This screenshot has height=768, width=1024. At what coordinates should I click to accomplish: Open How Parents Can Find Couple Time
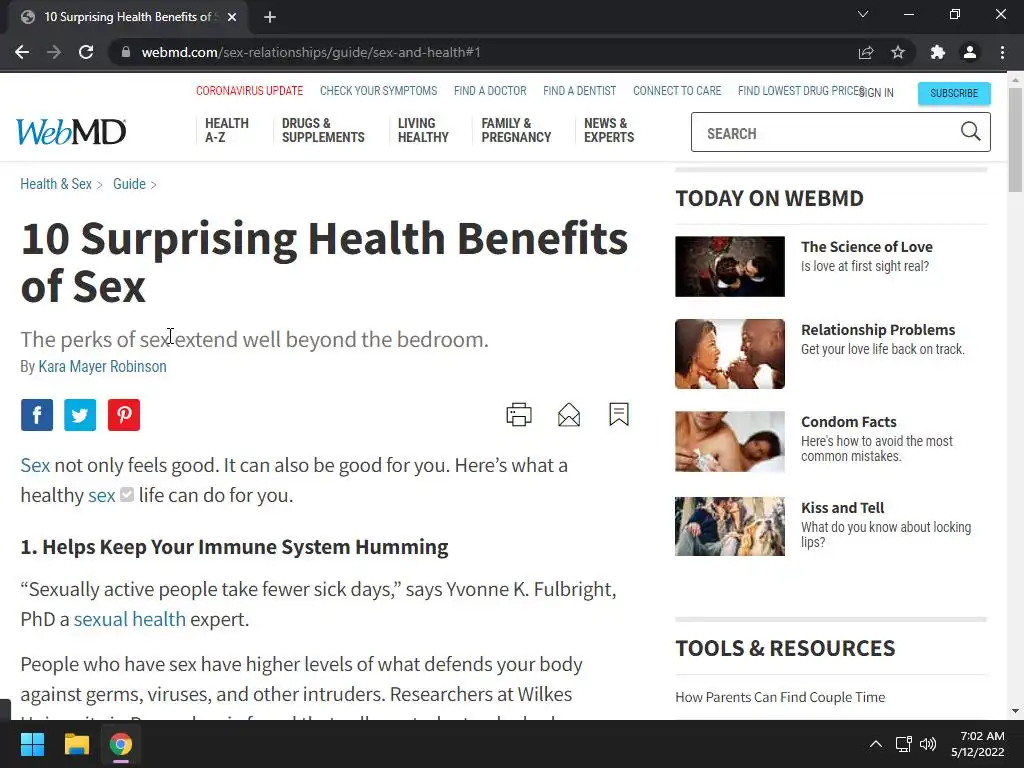tap(780, 697)
